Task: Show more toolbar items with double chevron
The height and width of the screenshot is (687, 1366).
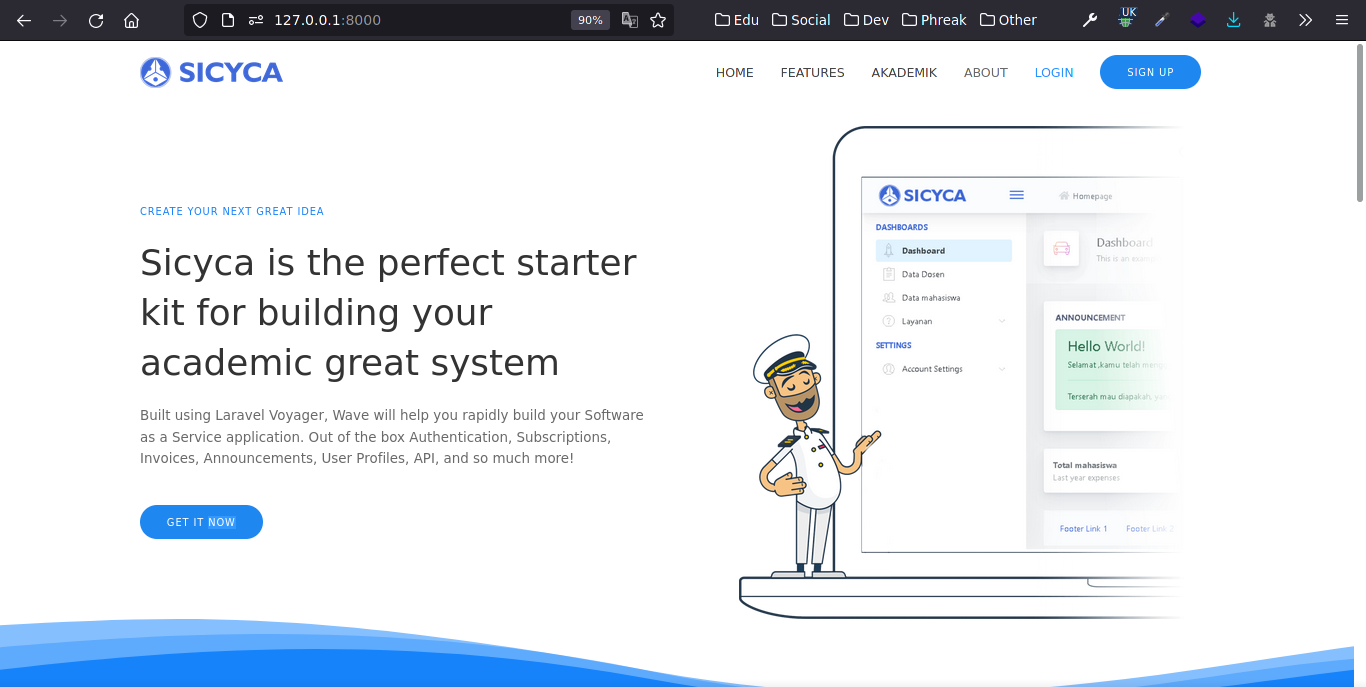Action: [x=1306, y=20]
